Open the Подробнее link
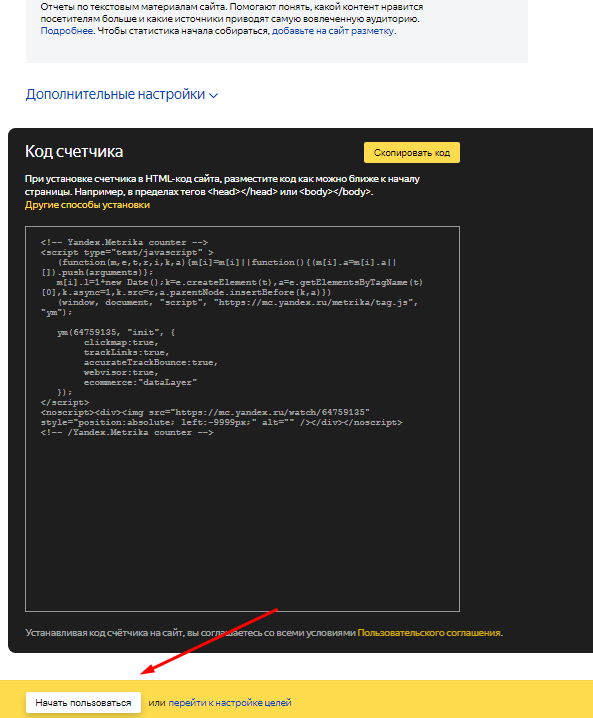 (x=67, y=31)
